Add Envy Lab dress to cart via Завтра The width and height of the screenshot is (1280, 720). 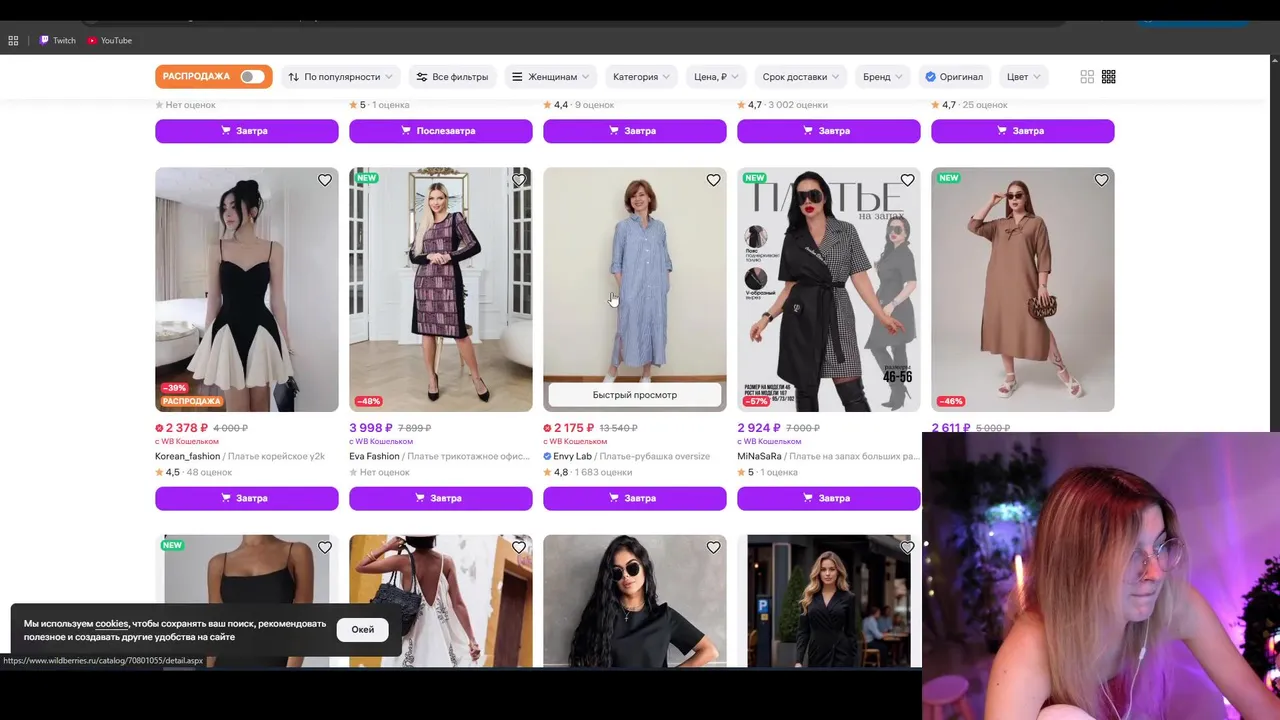635,498
